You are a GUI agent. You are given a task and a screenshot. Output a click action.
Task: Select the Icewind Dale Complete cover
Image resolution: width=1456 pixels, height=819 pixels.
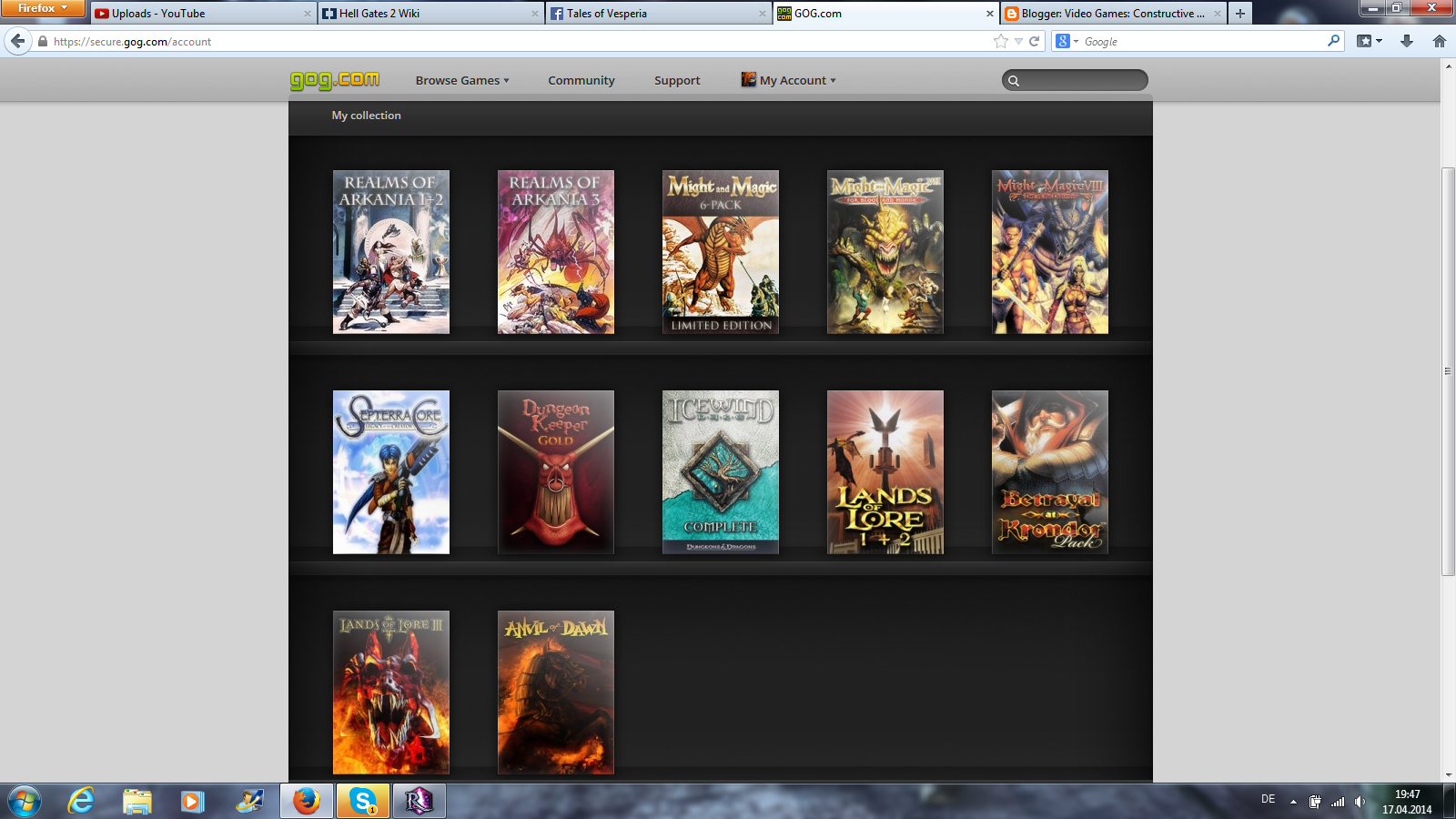pos(721,472)
